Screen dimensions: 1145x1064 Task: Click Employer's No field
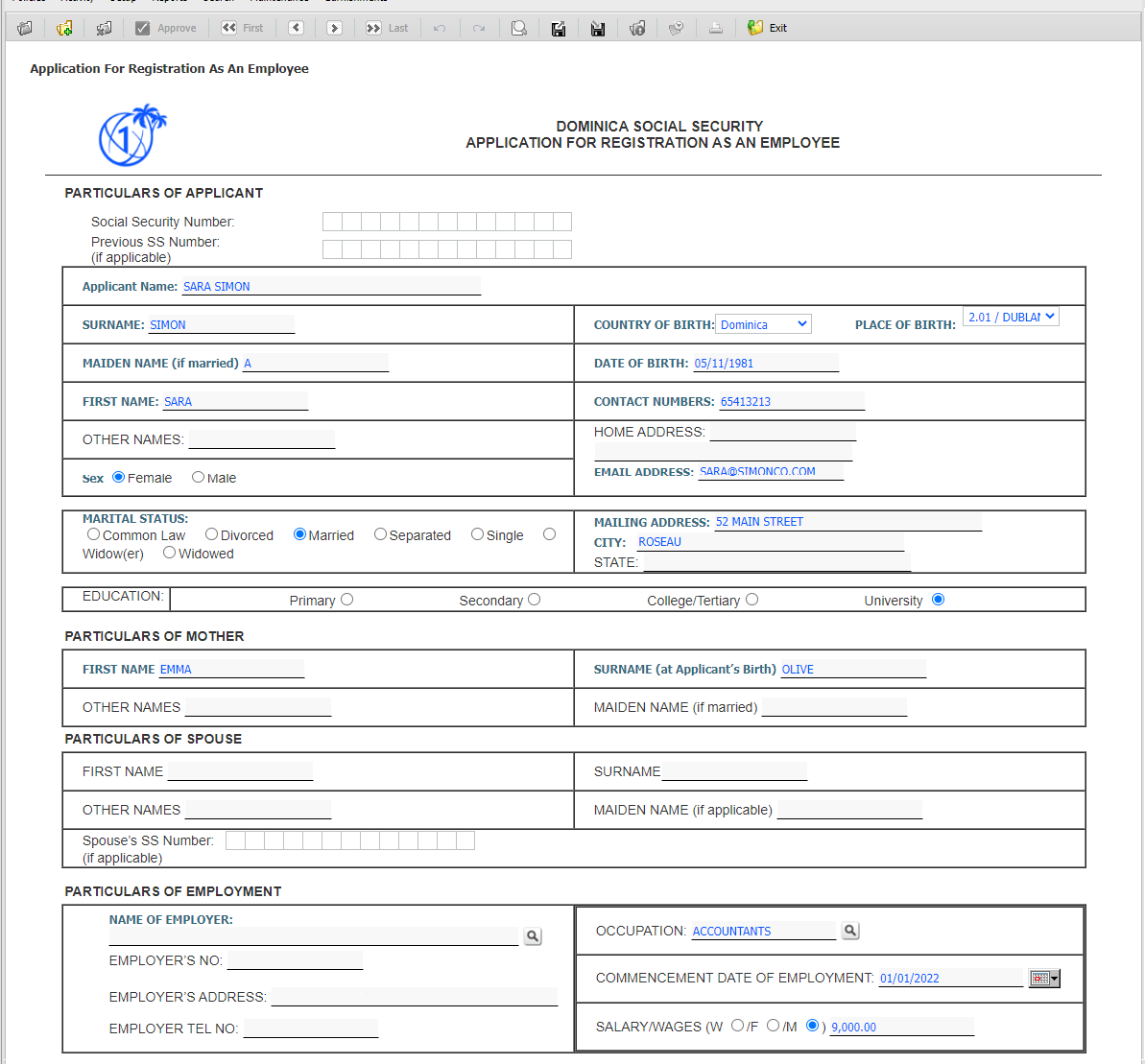[295, 960]
